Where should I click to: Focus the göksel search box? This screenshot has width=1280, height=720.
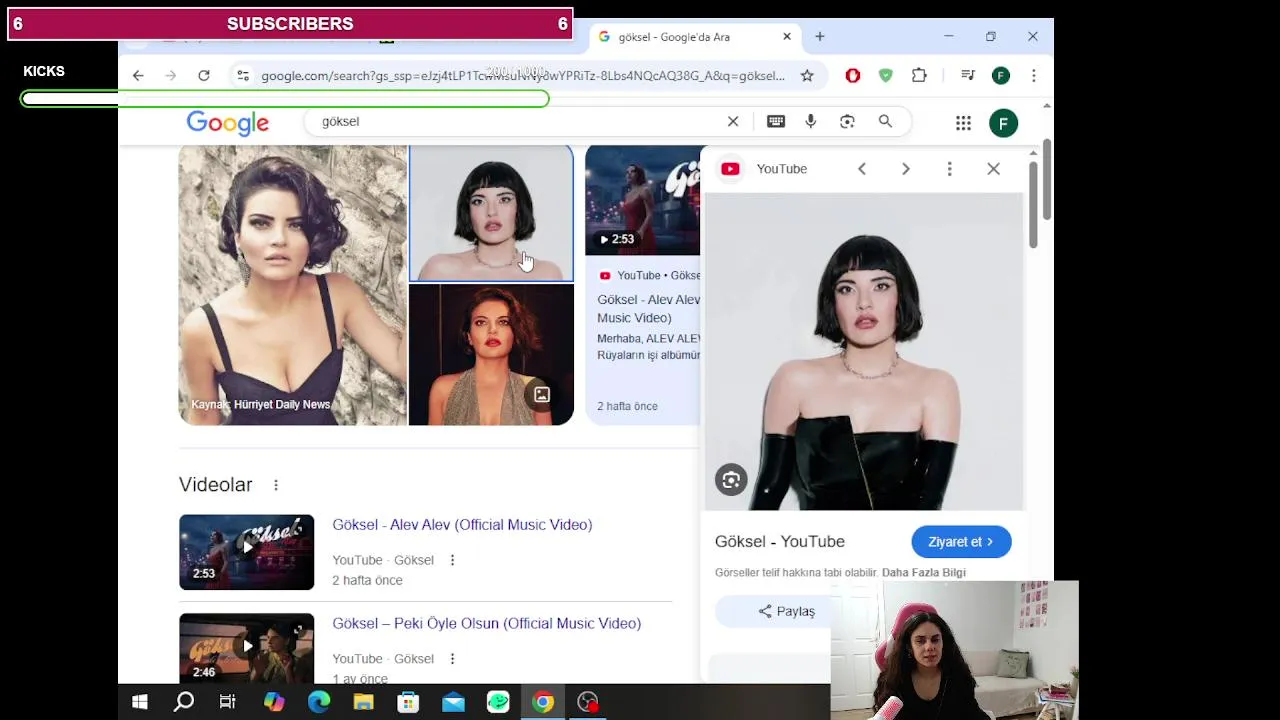520,121
